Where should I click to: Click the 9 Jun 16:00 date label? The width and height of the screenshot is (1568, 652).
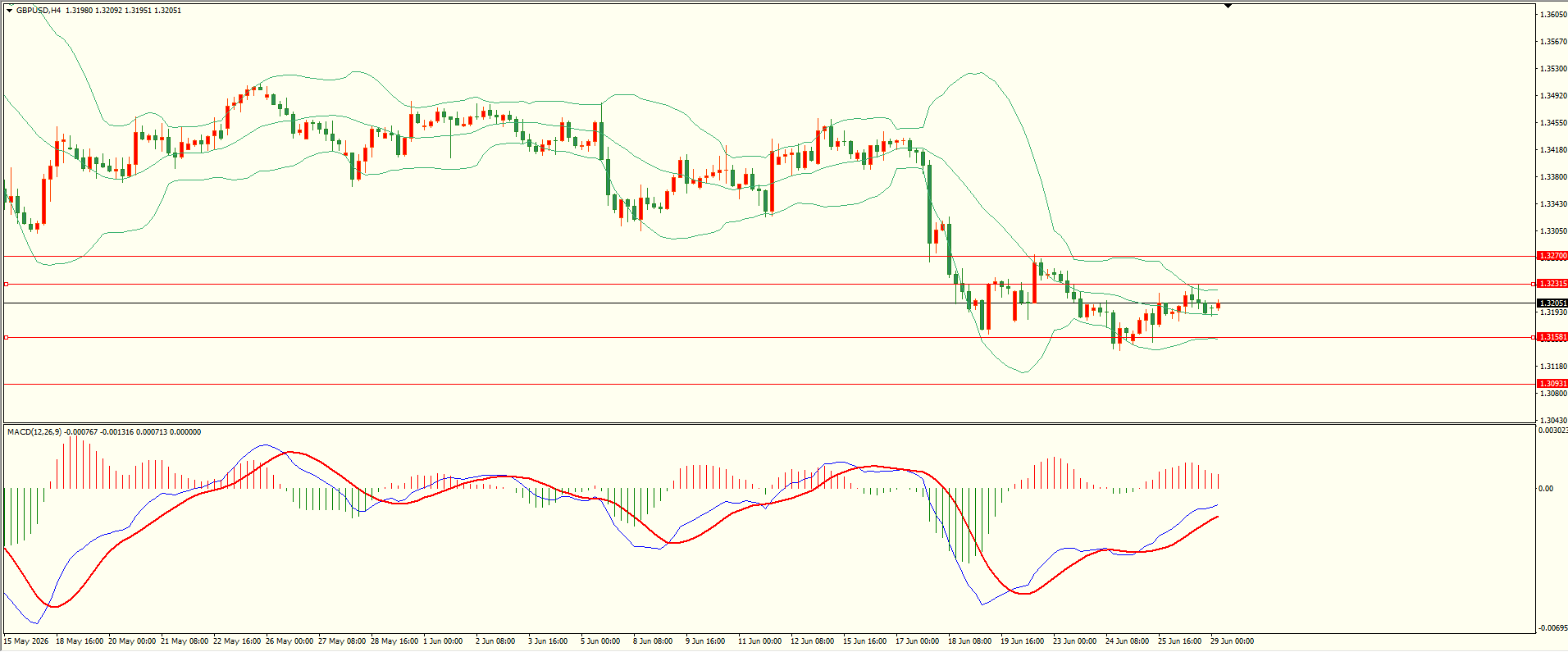705,641
